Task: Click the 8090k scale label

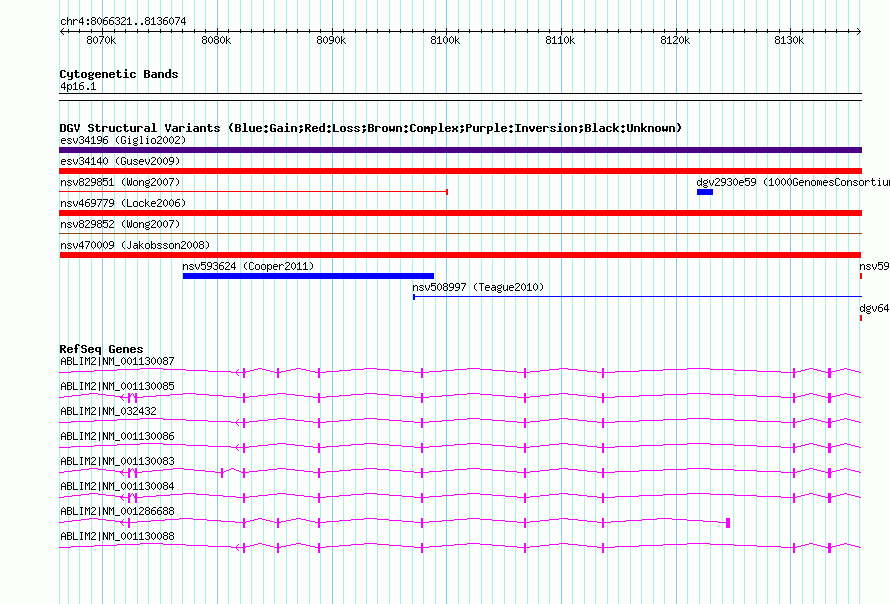Action: [x=331, y=40]
